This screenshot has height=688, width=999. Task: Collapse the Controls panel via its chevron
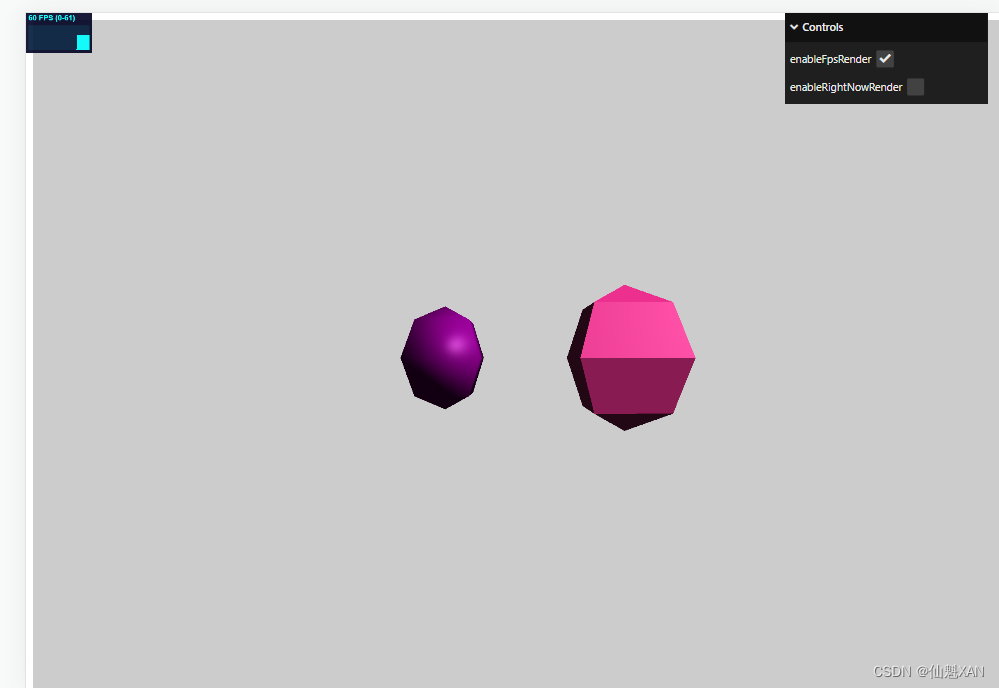pos(794,27)
